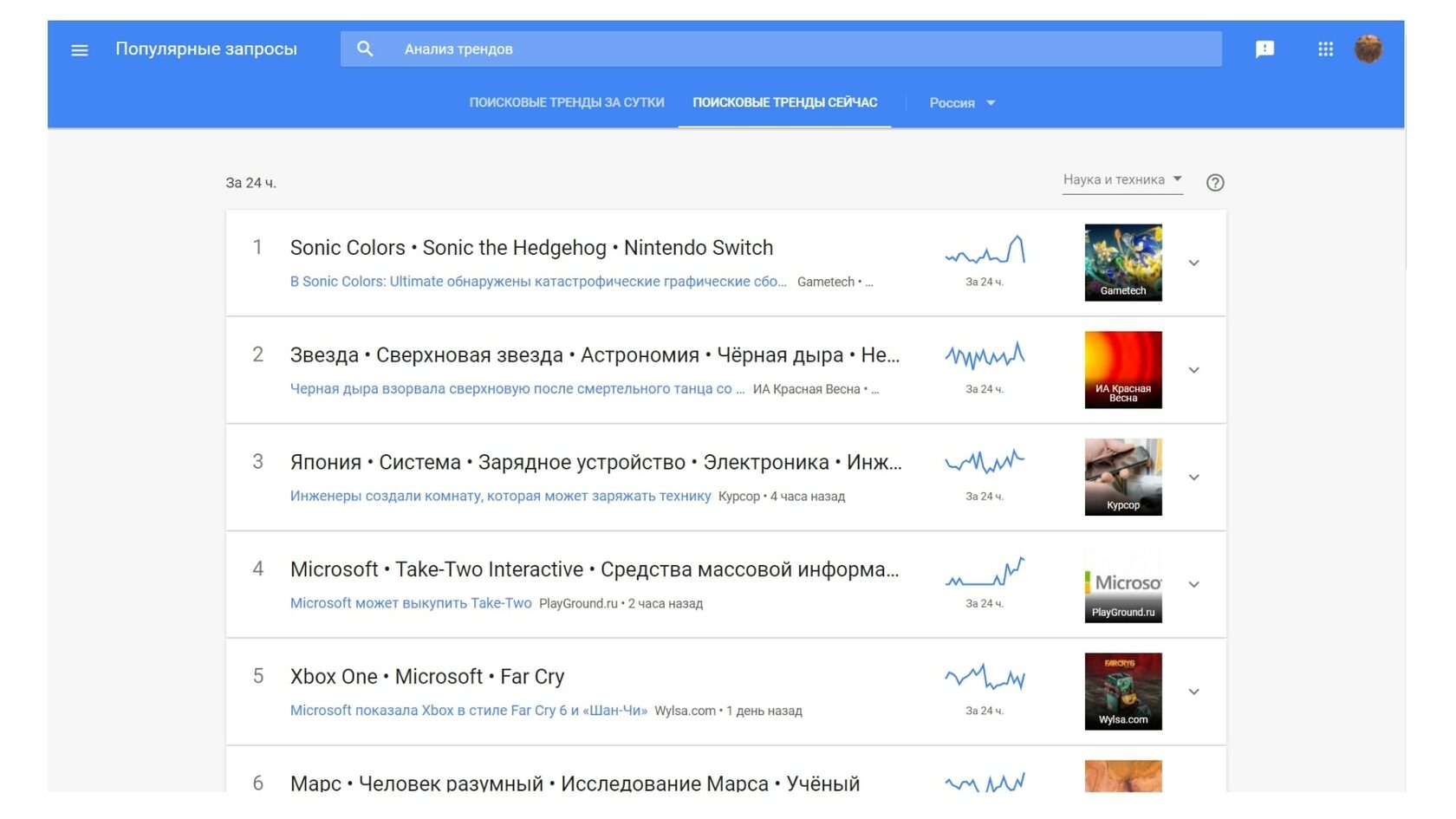Click the Sonic Colors trend title

(x=531, y=248)
